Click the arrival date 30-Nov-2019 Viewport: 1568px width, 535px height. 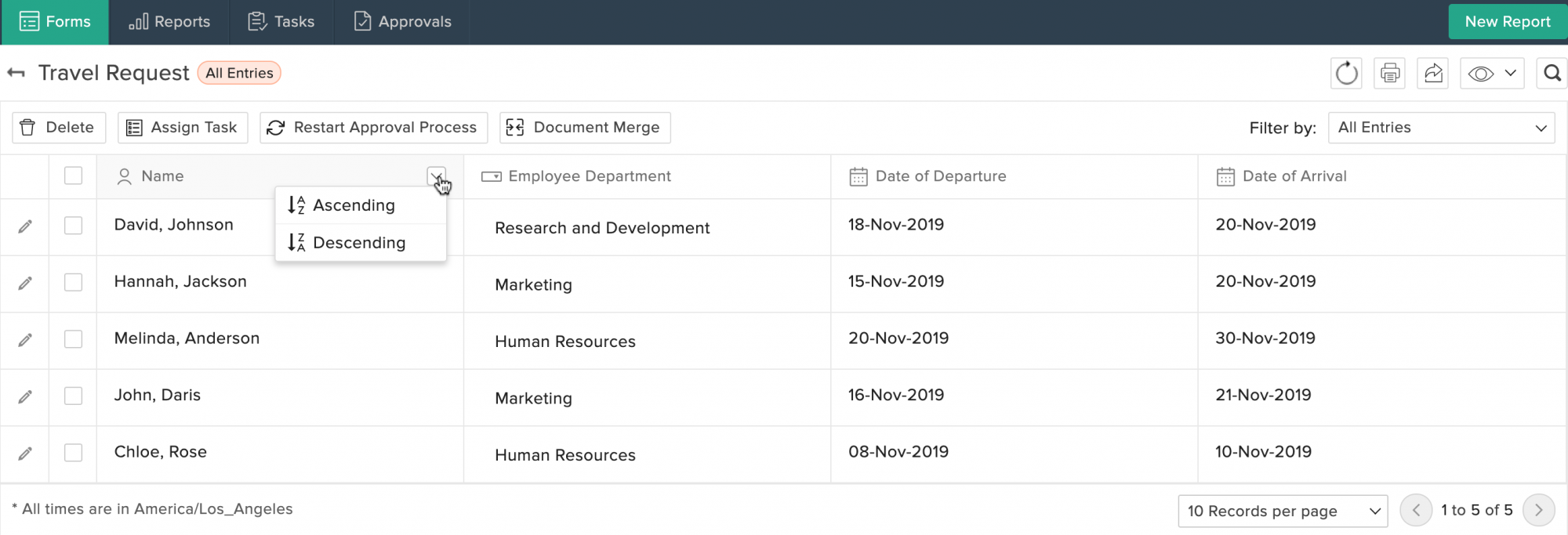point(1265,338)
